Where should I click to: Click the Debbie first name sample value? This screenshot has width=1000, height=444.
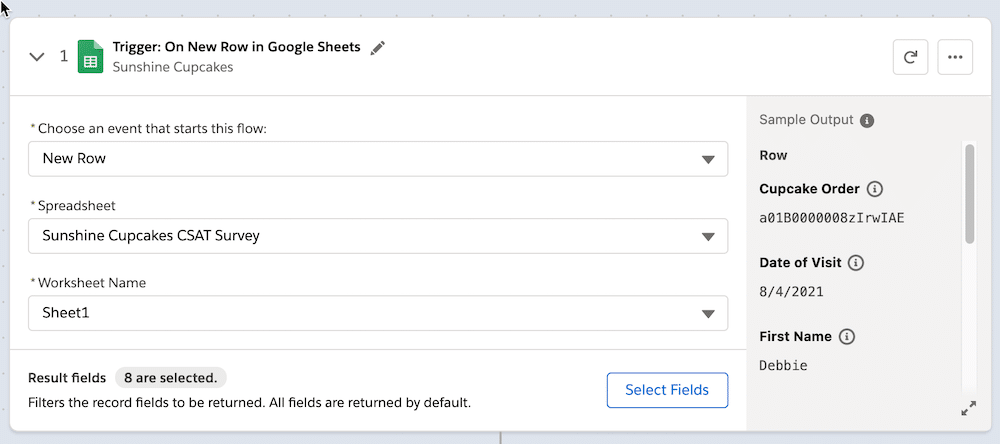[x=783, y=366]
